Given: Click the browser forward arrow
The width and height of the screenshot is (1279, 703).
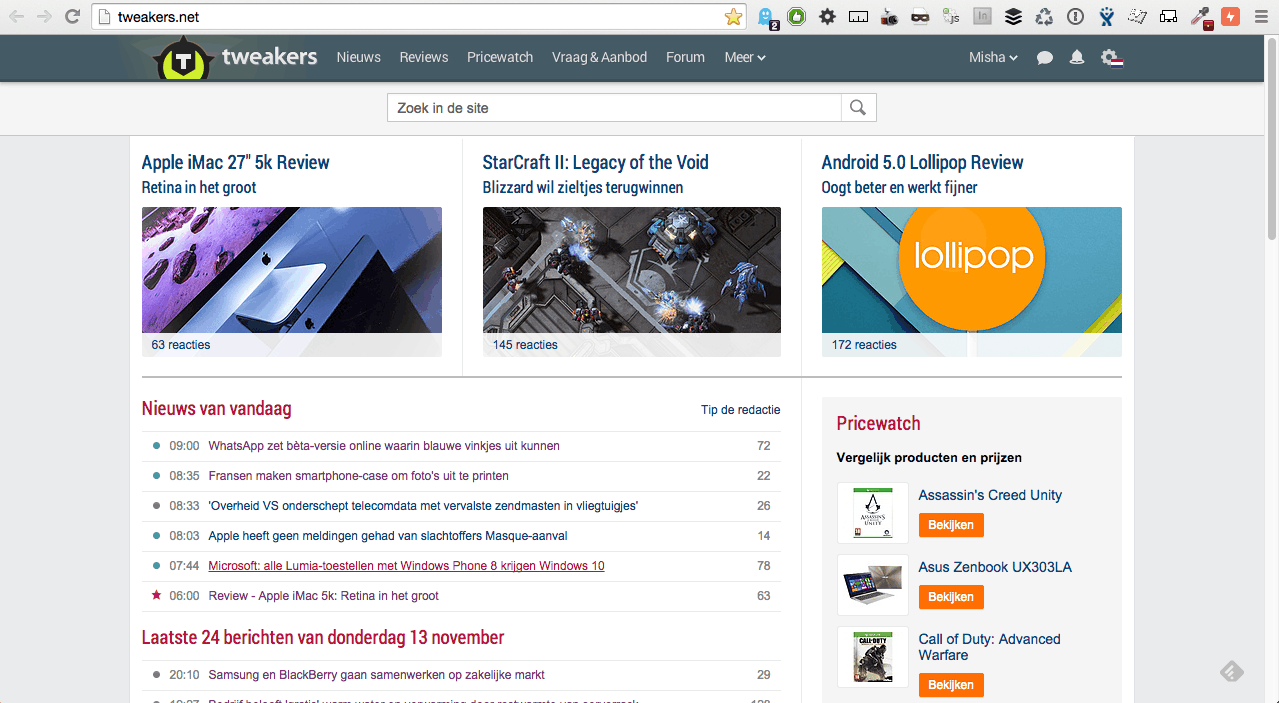Looking at the screenshot, I should [x=44, y=16].
